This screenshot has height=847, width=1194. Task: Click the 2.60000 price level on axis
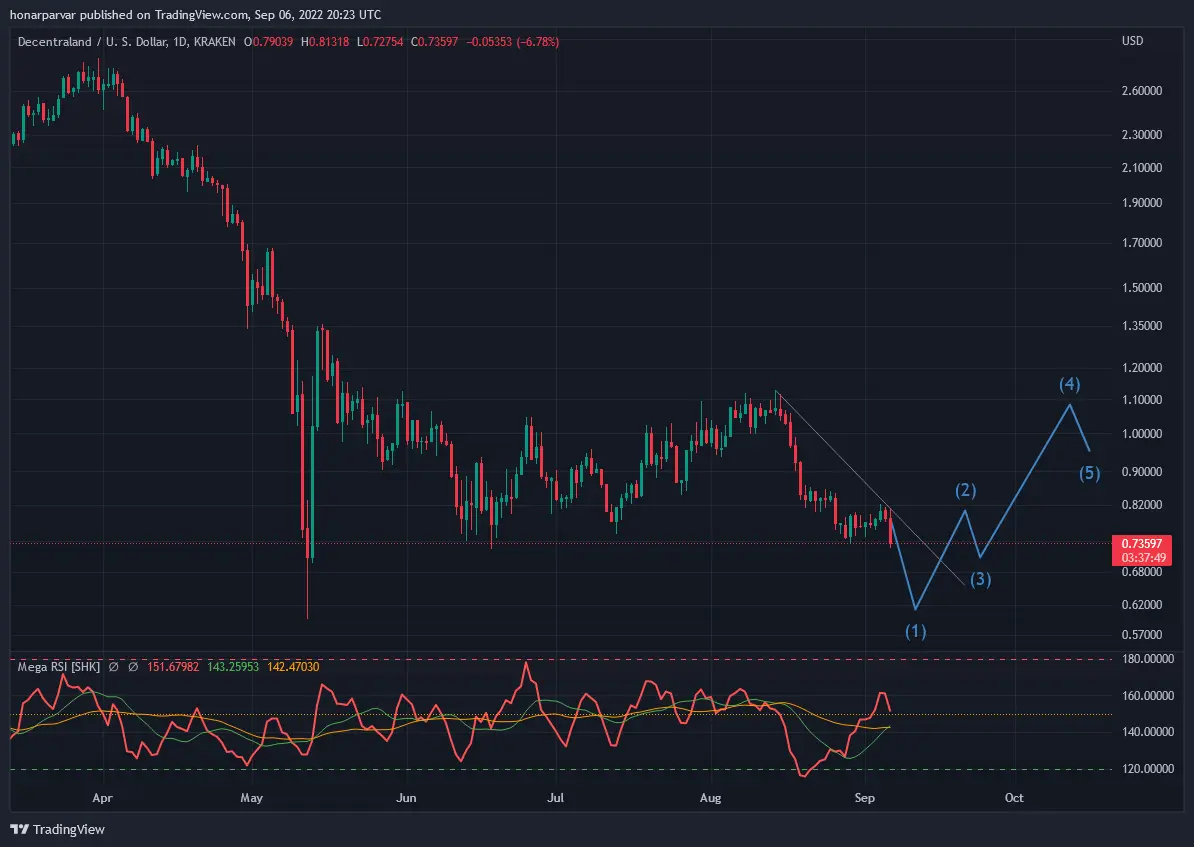pyautogui.click(x=1141, y=91)
